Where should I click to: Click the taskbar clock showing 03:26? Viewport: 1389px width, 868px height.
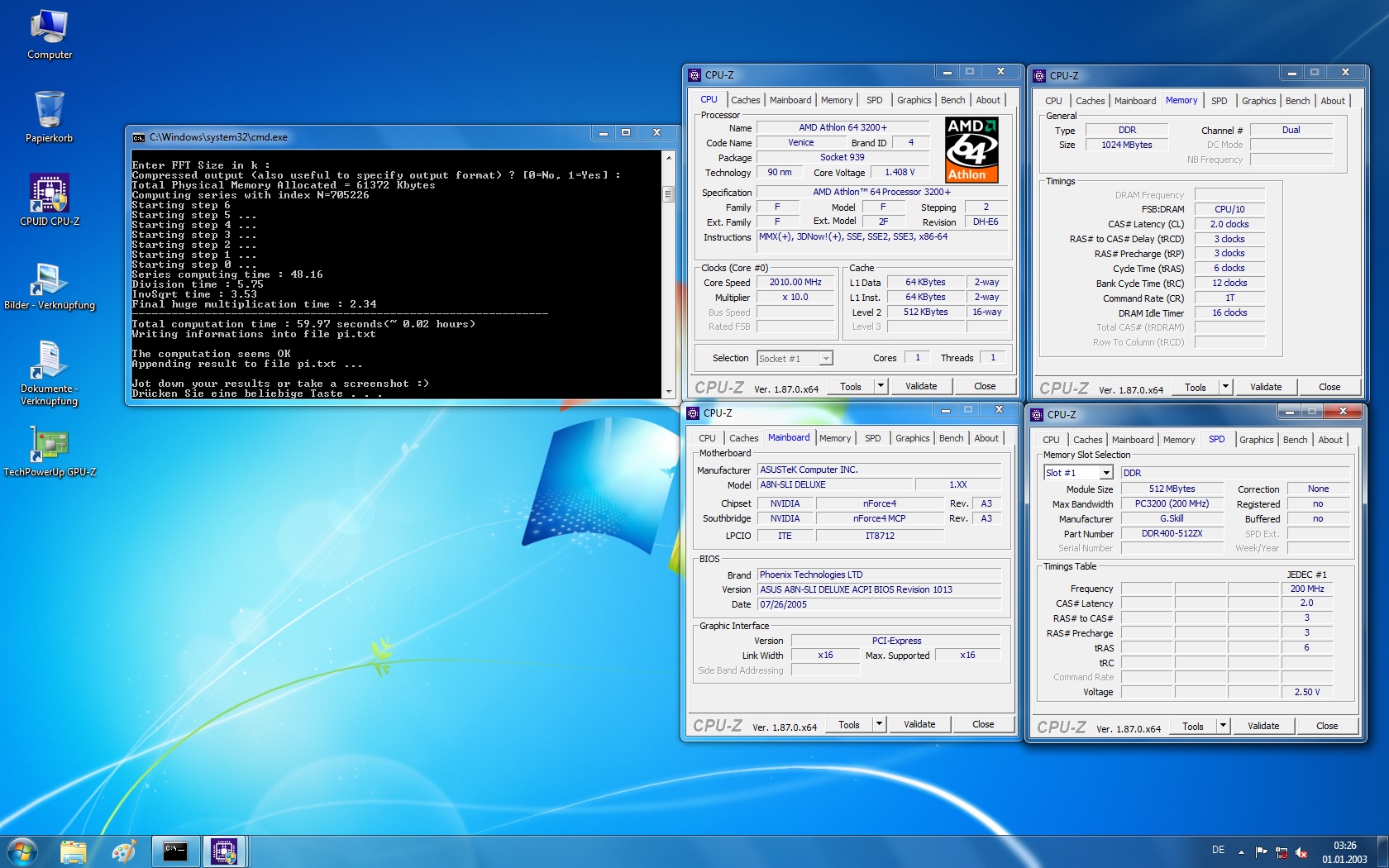click(1344, 852)
